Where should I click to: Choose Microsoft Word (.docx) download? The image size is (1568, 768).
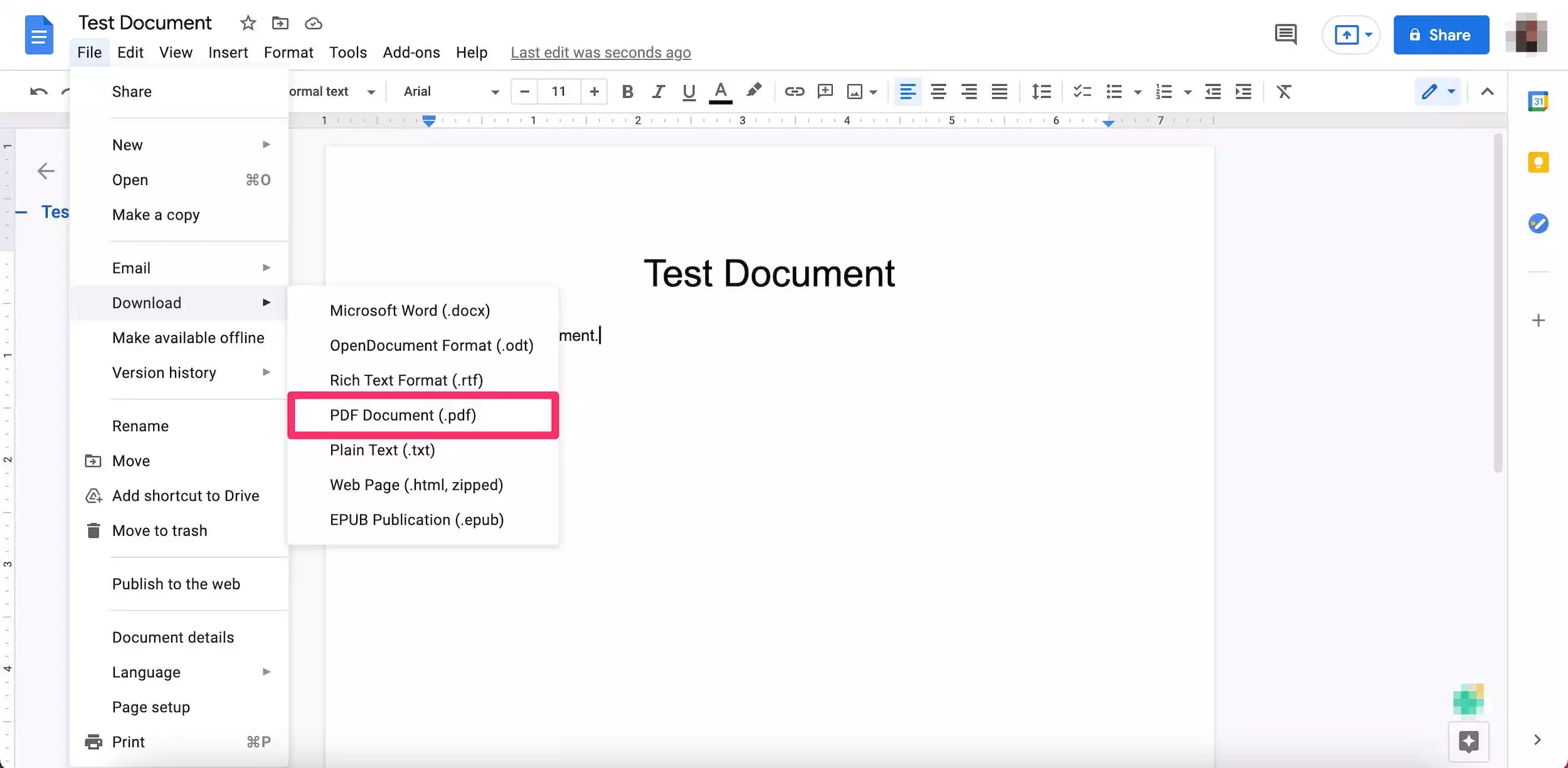(410, 311)
